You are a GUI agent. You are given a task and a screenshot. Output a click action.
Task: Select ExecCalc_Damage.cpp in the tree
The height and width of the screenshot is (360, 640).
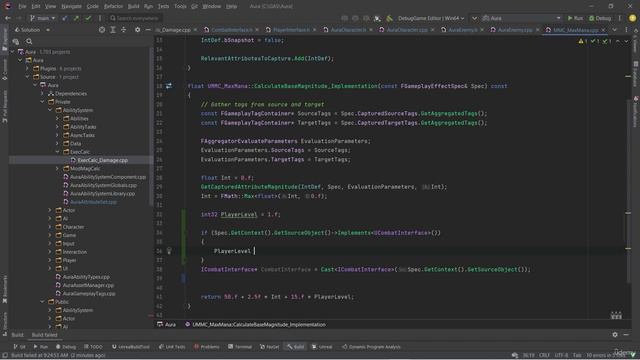[x=102, y=160]
